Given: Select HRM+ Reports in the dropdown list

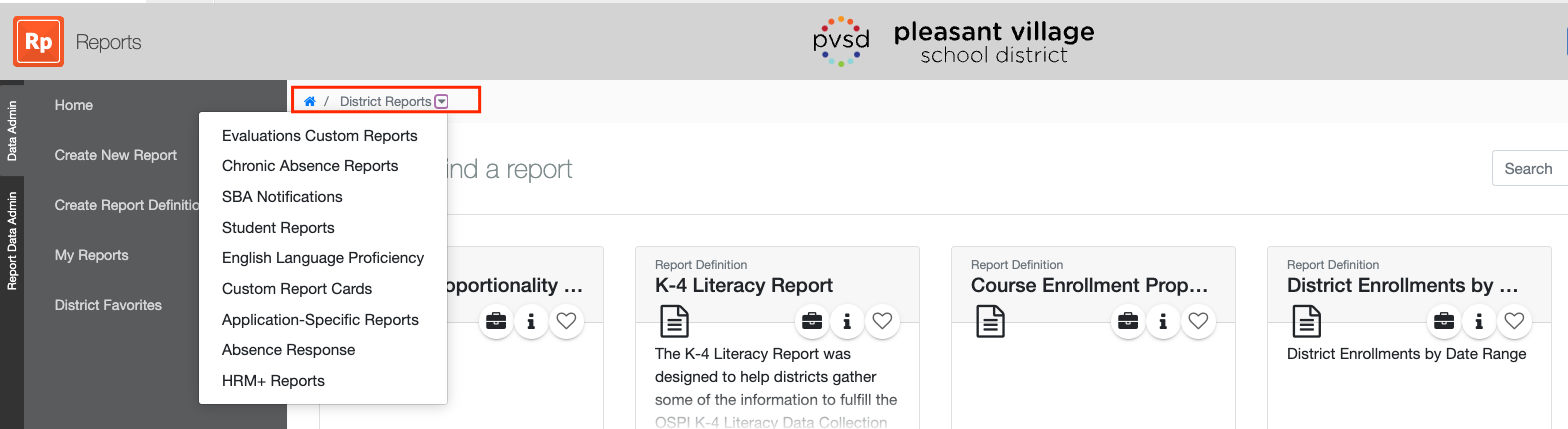Looking at the screenshot, I should 273,381.
